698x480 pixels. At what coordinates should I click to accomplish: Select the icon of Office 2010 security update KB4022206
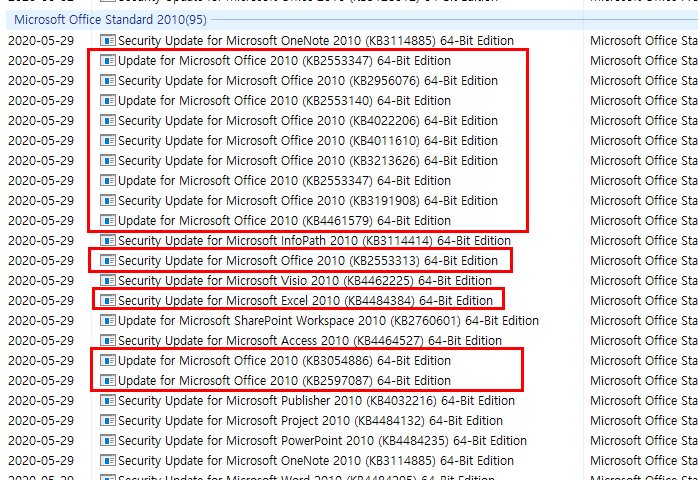pos(108,121)
